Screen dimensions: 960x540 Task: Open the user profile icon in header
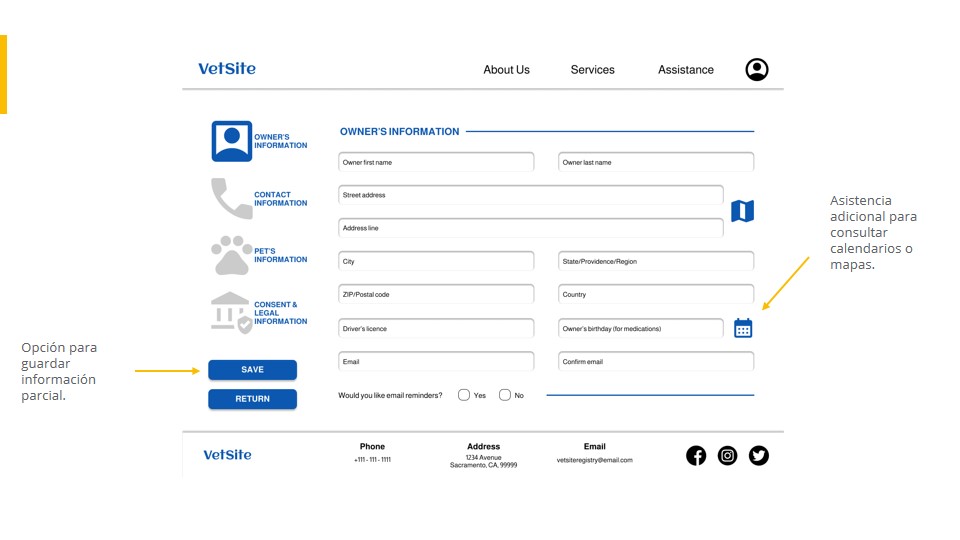(x=757, y=69)
